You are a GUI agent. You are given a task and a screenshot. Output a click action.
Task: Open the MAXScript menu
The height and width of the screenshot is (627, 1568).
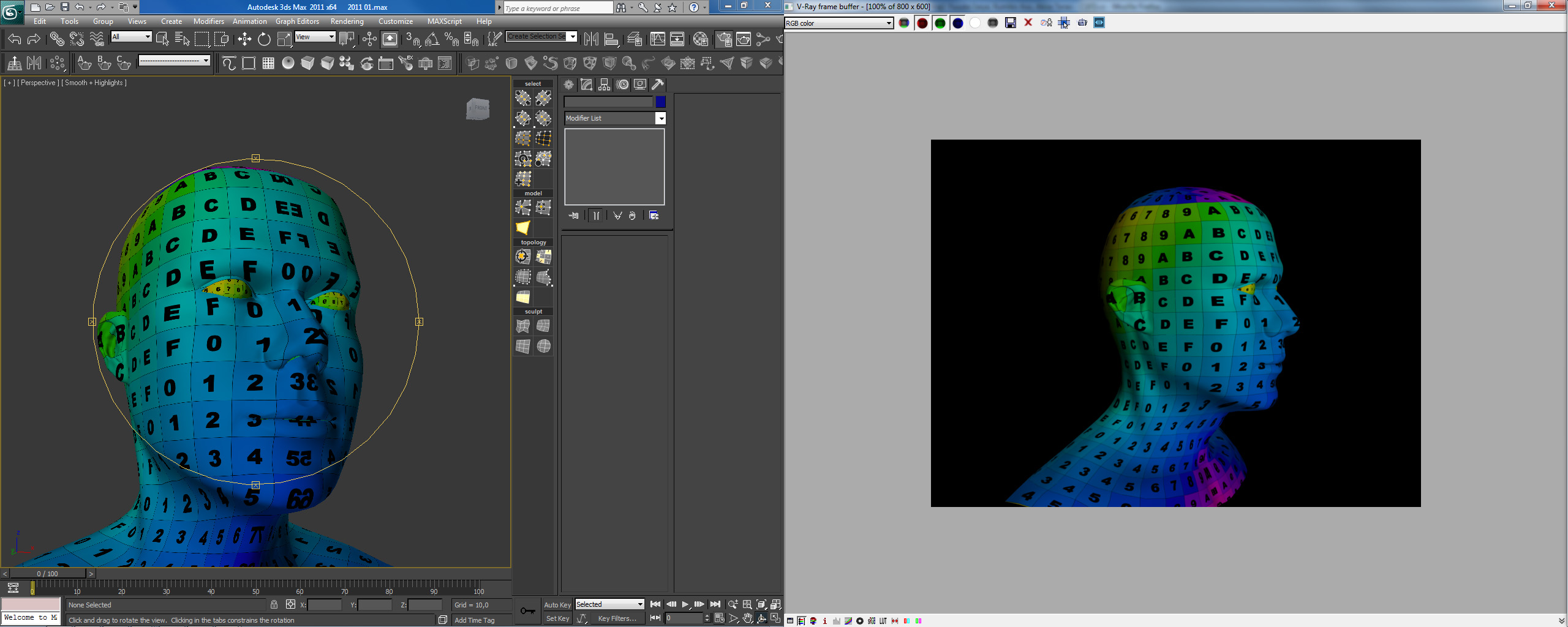pos(444,21)
